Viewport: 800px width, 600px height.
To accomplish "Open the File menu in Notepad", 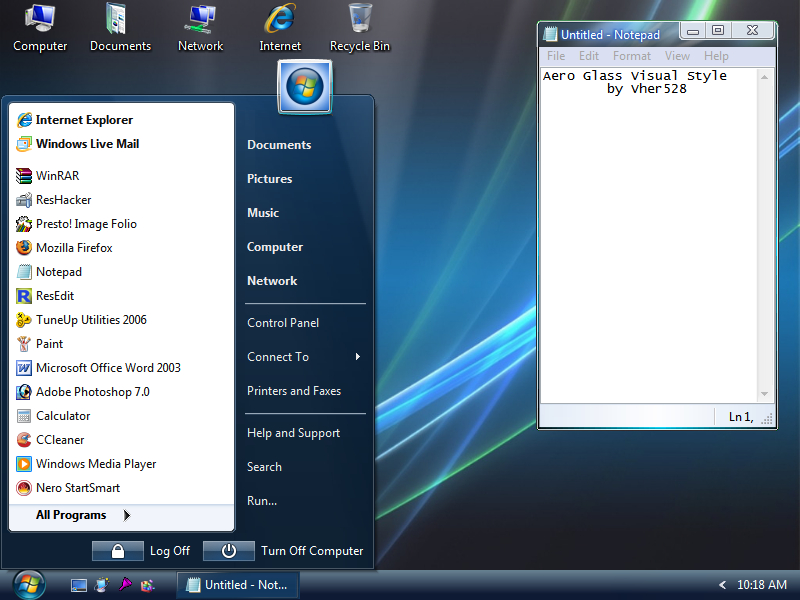I will pos(556,56).
